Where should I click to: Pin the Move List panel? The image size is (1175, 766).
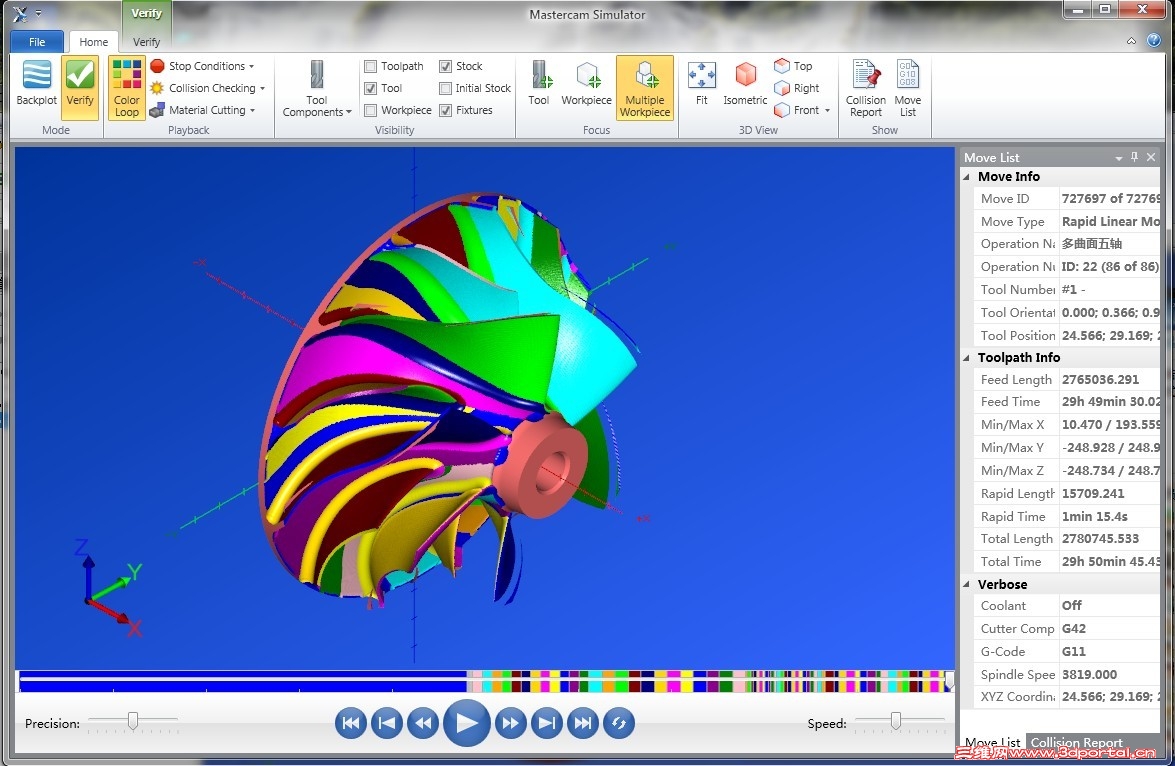pos(1135,157)
